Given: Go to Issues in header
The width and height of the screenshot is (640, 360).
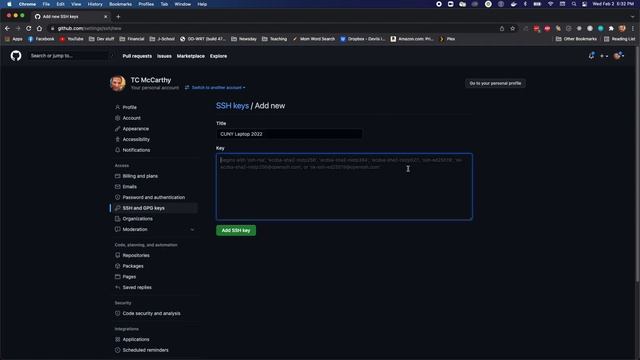Looking at the screenshot, I should tap(164, 56).
